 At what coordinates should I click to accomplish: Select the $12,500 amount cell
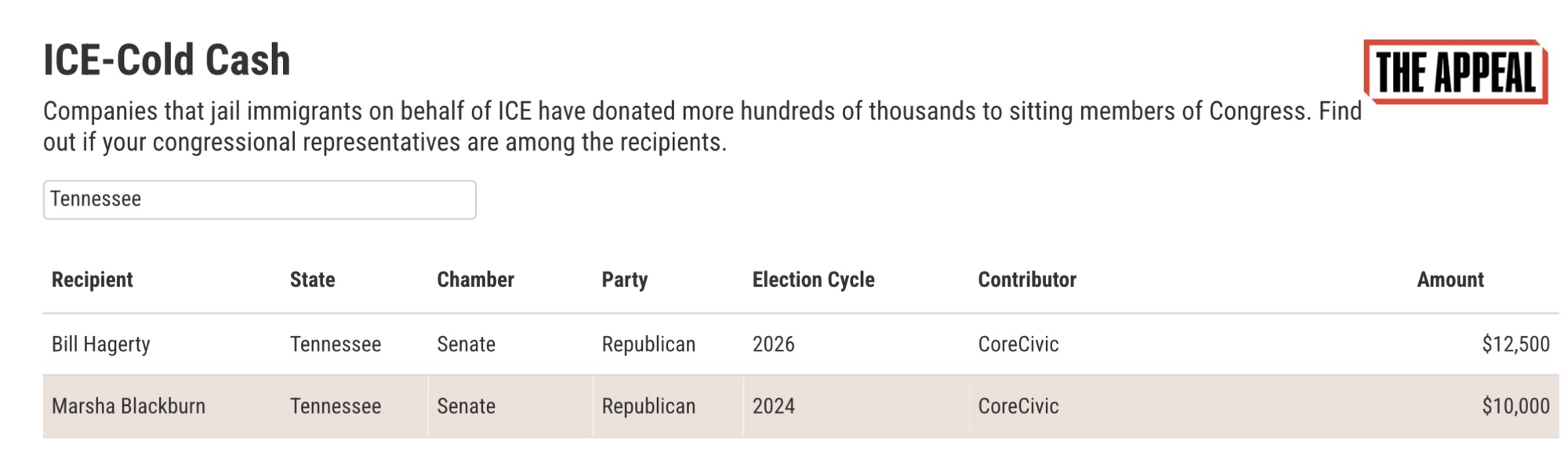click(x=1515, y=344)
